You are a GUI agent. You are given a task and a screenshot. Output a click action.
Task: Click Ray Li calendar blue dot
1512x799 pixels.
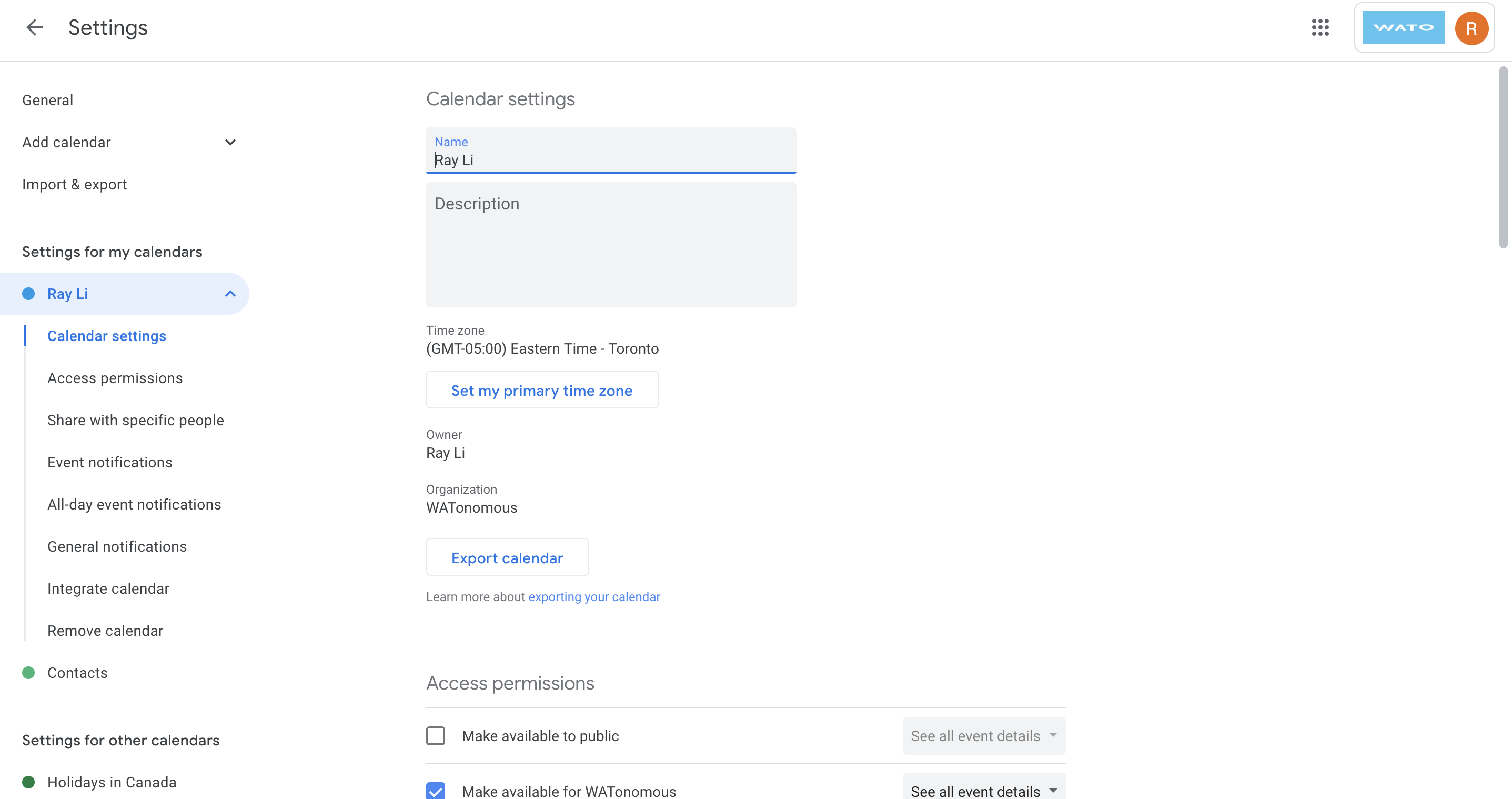pos(28,294)
